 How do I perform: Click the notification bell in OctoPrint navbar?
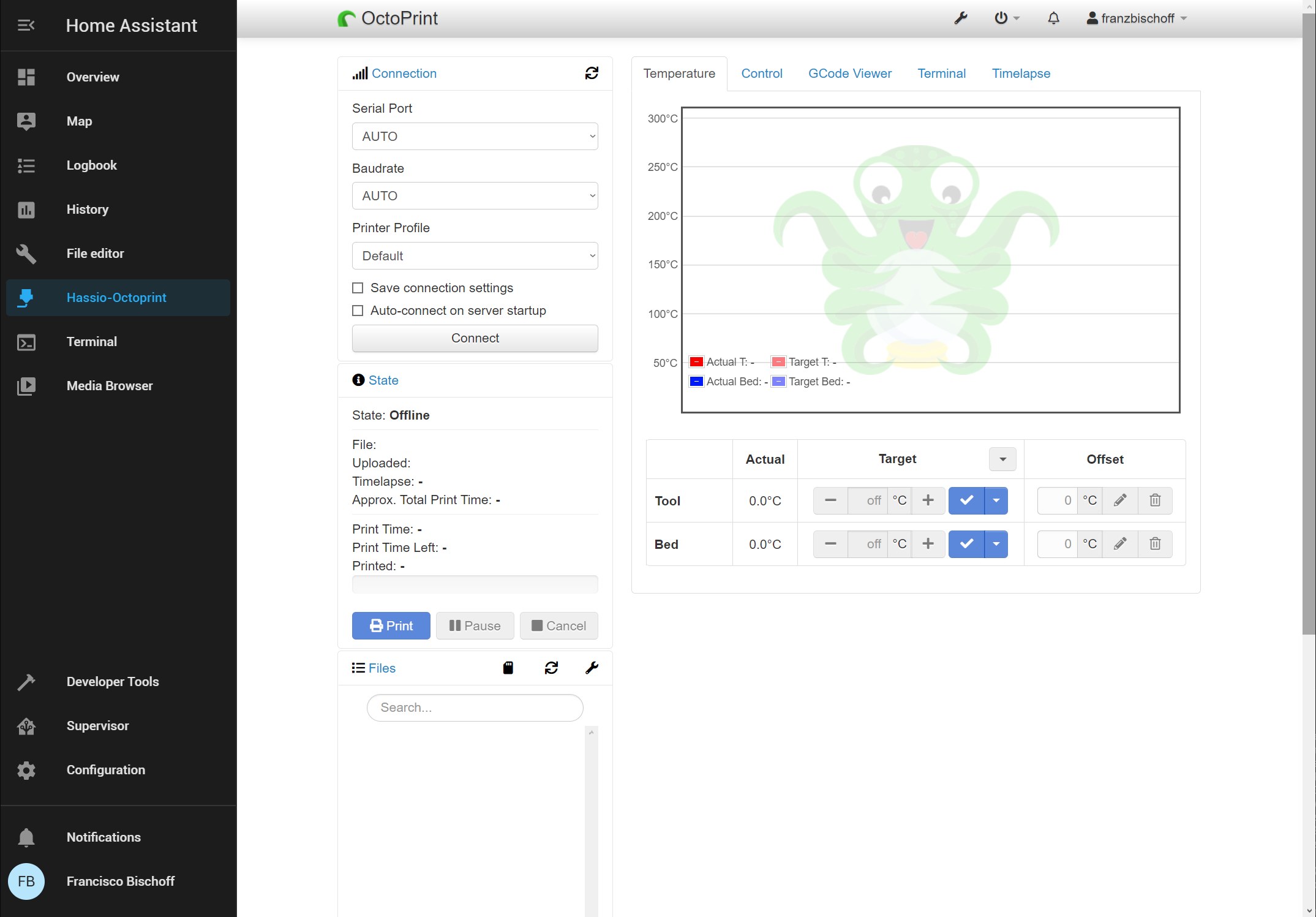click(x=1053, y=18)
